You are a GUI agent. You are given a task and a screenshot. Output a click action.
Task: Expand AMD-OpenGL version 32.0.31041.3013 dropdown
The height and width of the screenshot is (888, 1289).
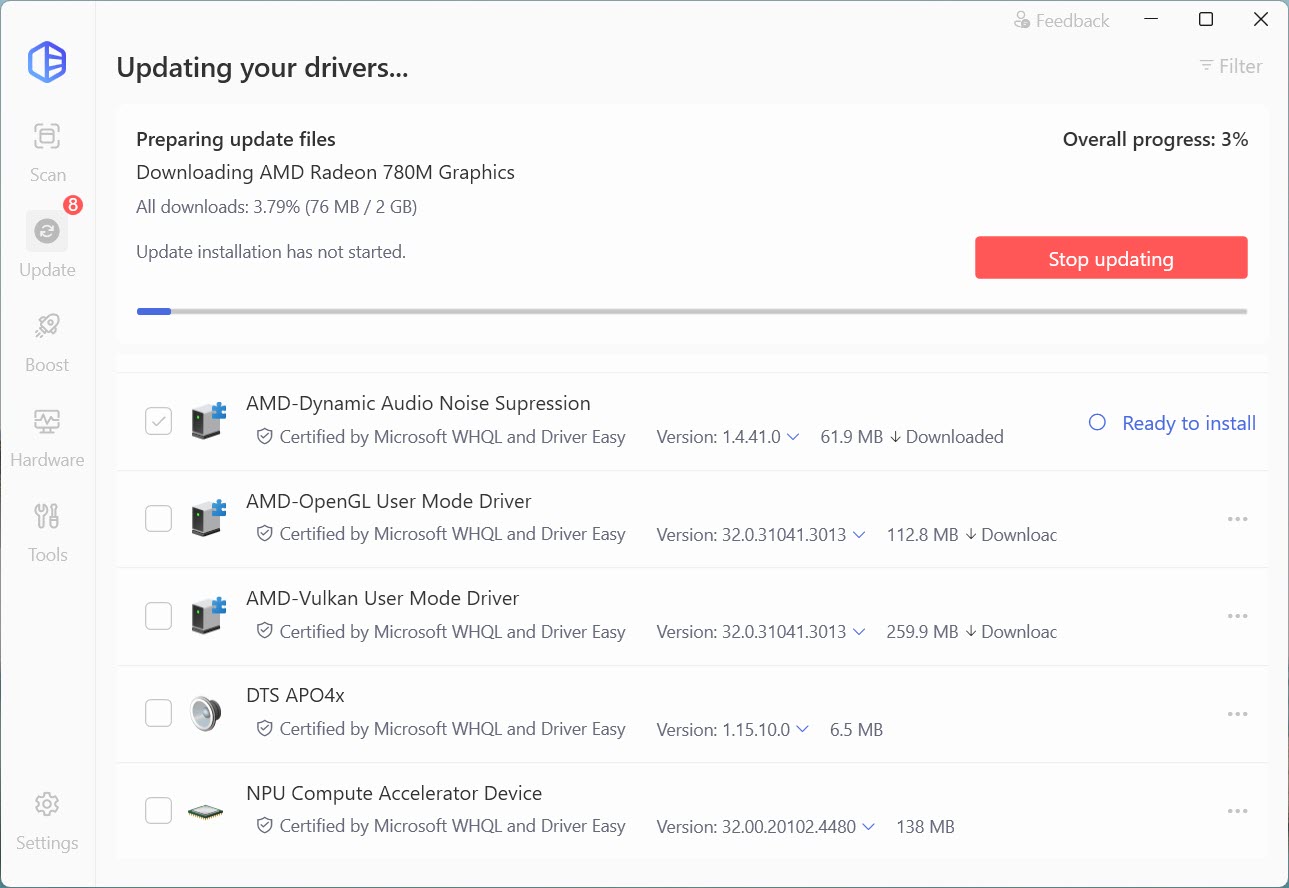click(x=858, y=535)
